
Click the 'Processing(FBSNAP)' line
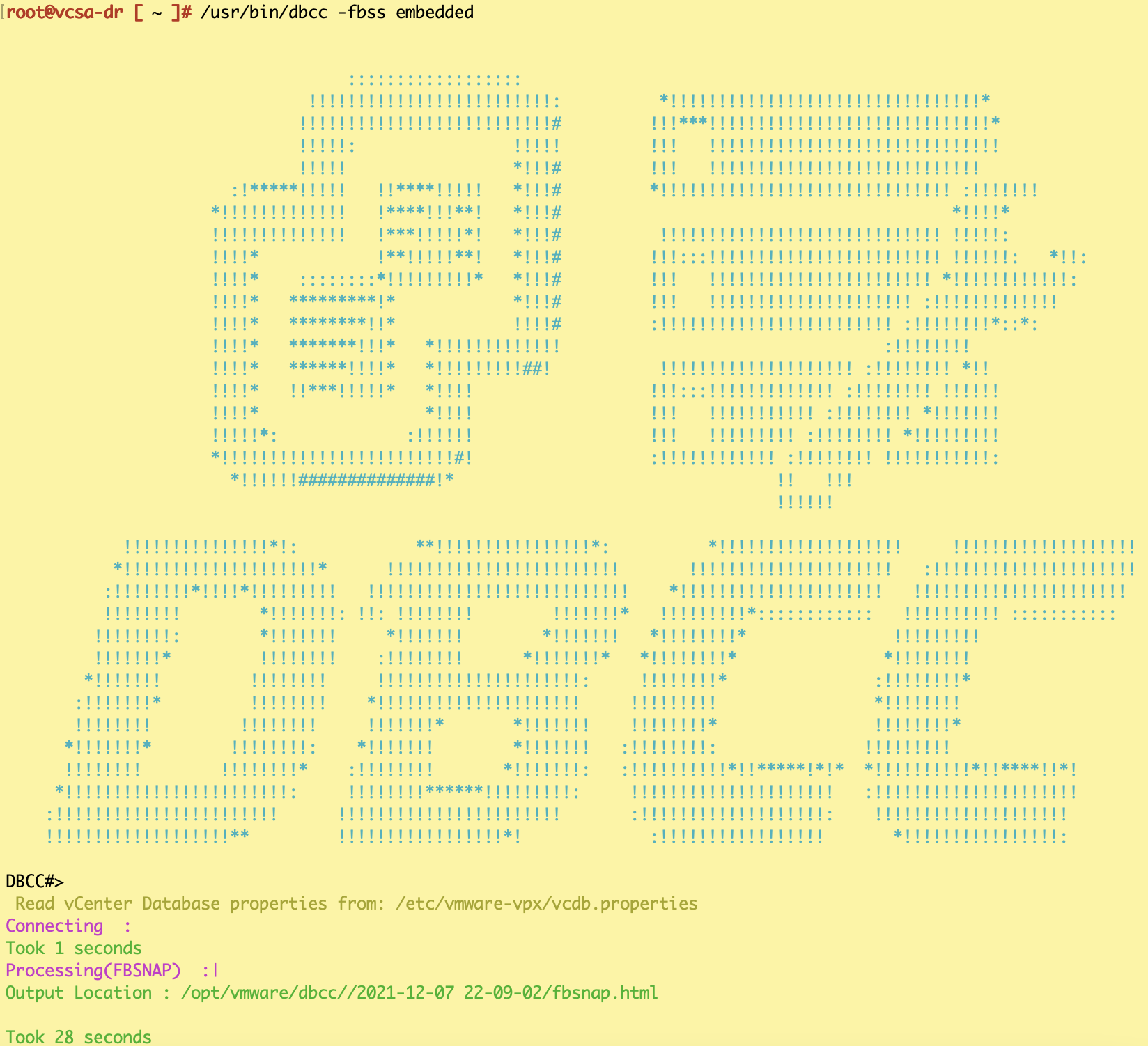[112, 971]
